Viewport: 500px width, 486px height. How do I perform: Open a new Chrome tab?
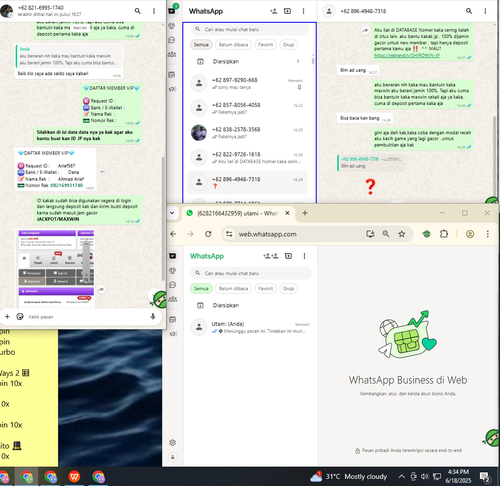click(x=305, y=213)
